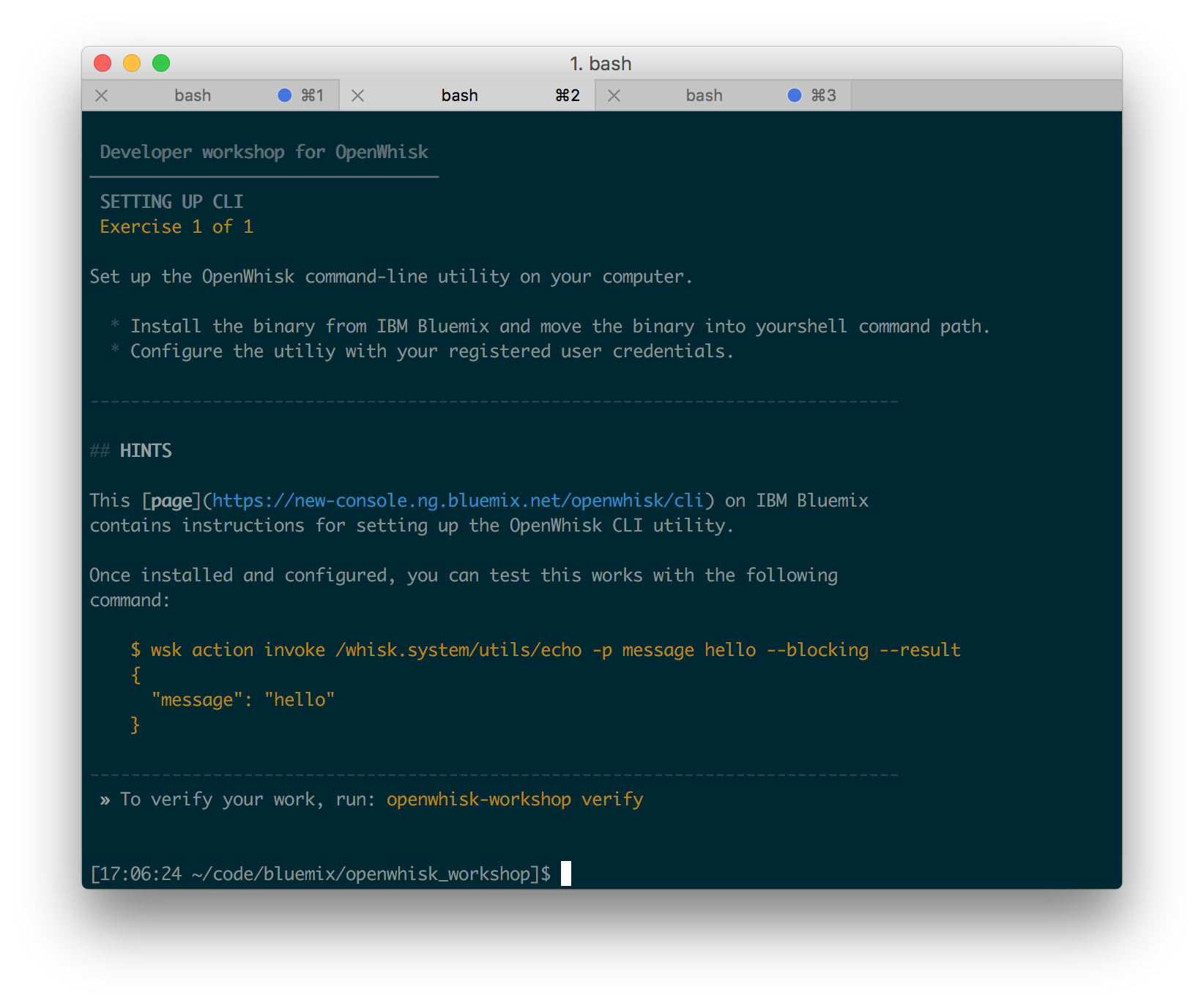Click the "1. bash" window title
This screenshot has width=1204, height=1006.
pos(601,64)
